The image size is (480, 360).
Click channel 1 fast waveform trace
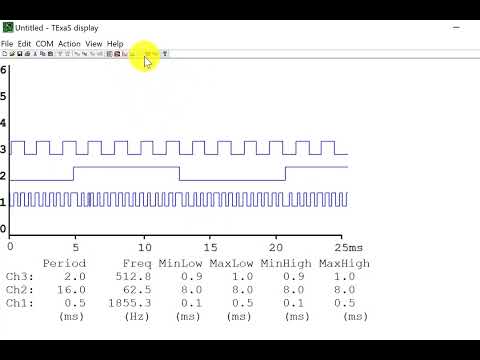pyautogui.click(x=179, y=200)
